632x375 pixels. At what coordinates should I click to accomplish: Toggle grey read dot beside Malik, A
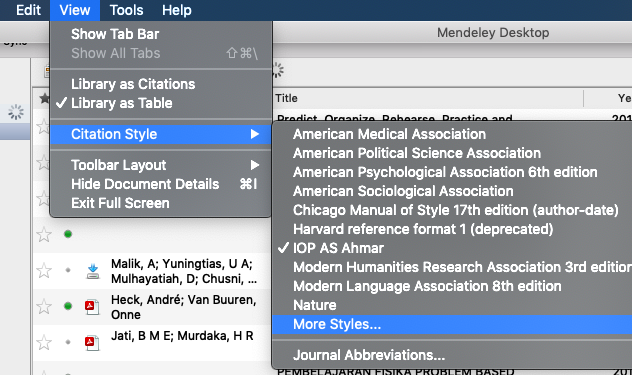68,270
